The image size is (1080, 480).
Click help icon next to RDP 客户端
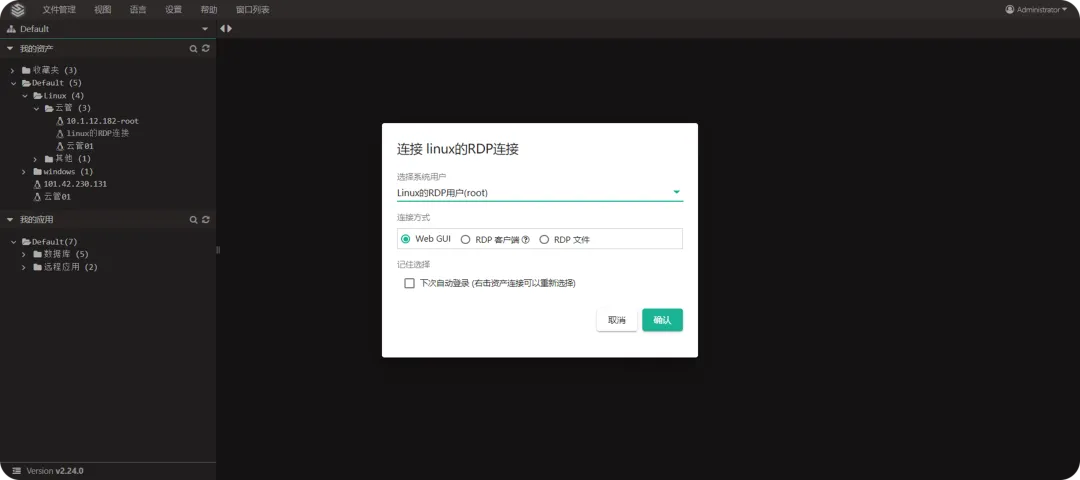pyautogui.click(x=526, y=240)
